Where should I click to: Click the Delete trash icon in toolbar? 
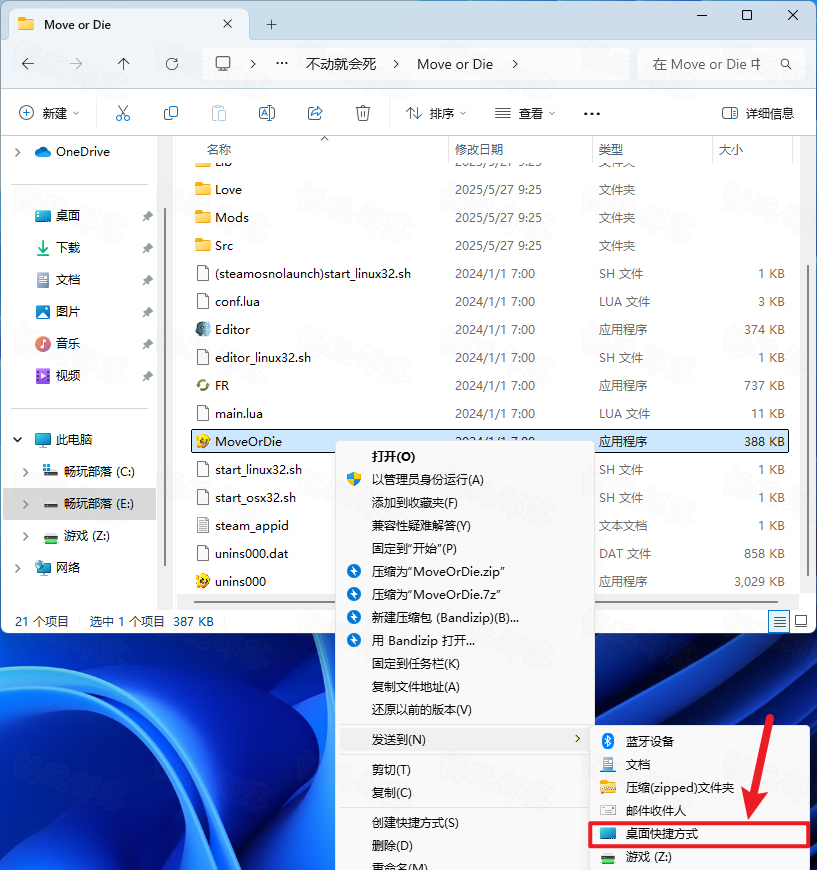[x=363, y=113]
